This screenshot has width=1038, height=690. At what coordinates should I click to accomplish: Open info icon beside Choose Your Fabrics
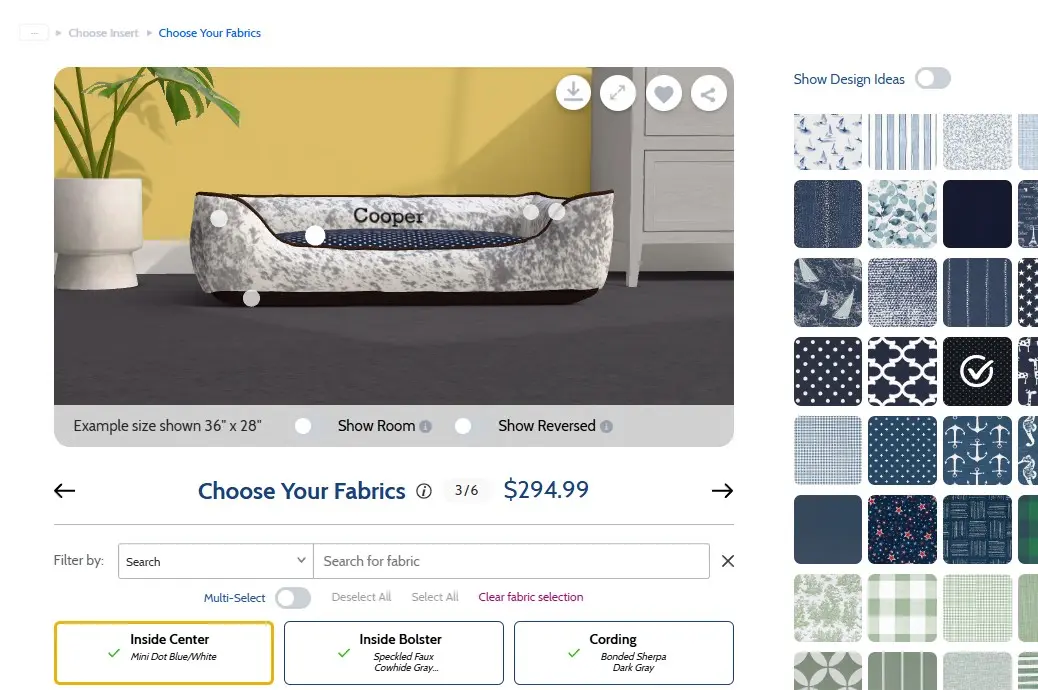(x=424, y=491)
